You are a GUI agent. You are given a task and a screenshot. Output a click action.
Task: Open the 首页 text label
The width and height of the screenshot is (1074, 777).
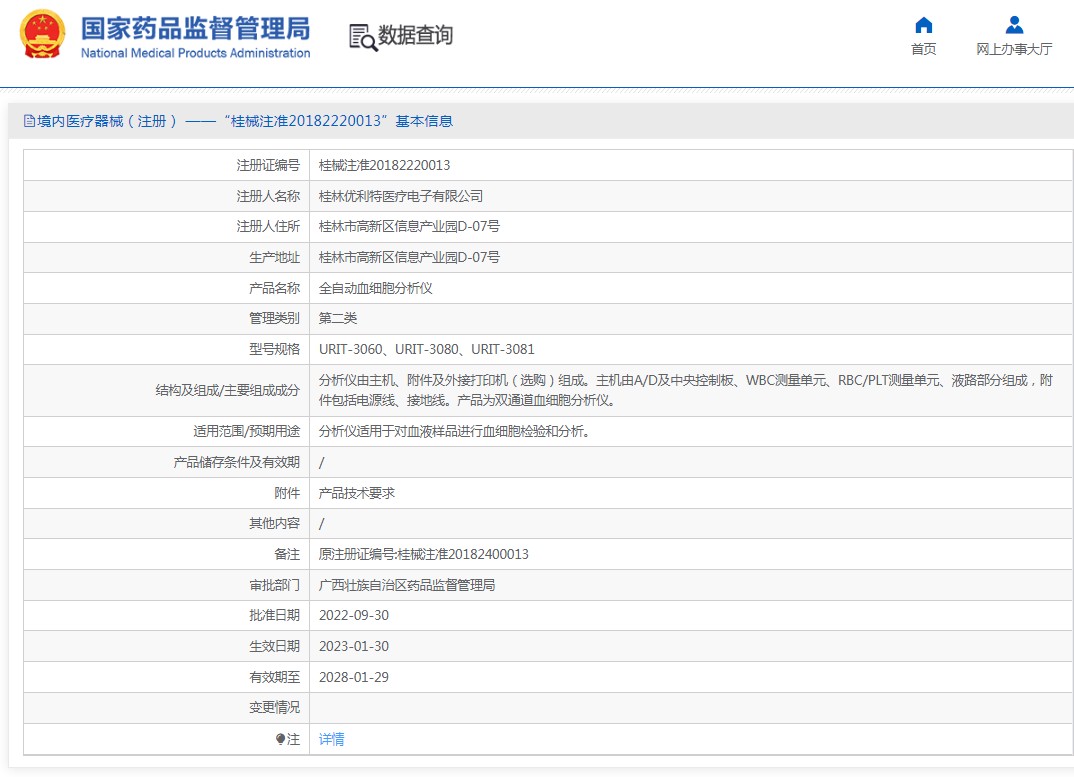tap(923, 50)
